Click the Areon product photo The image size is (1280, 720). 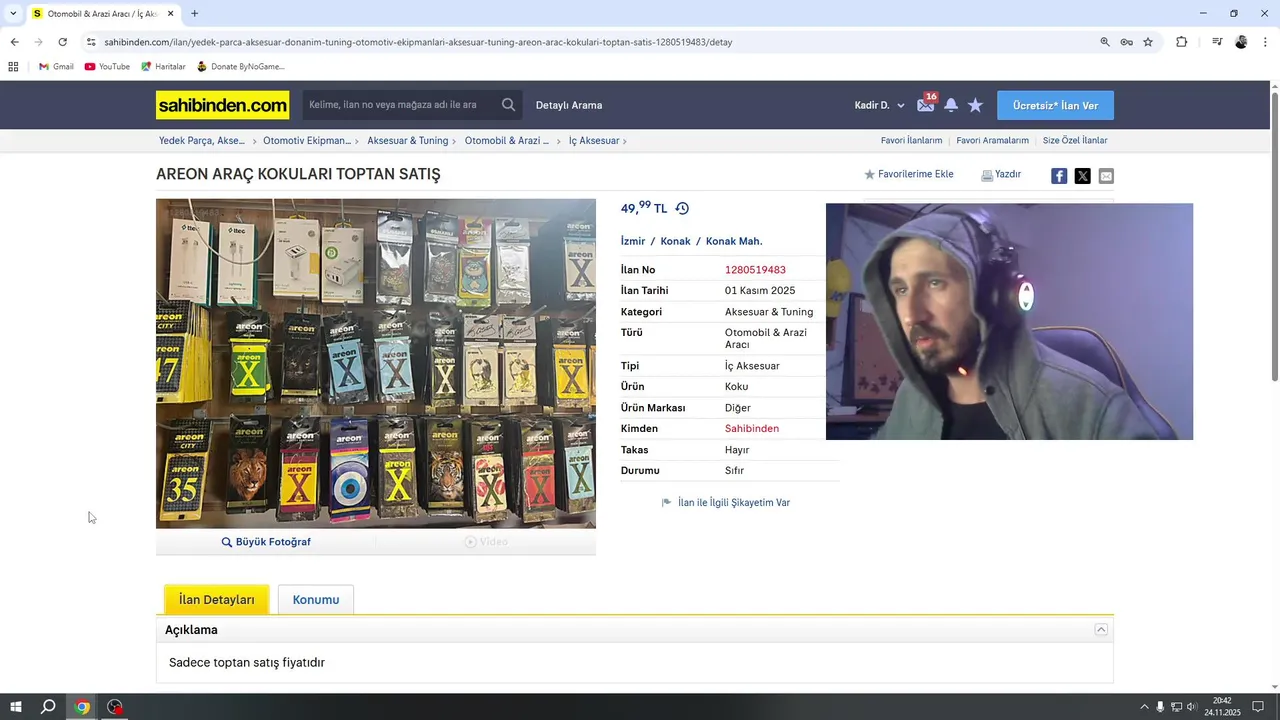click(x=376, y=363)
